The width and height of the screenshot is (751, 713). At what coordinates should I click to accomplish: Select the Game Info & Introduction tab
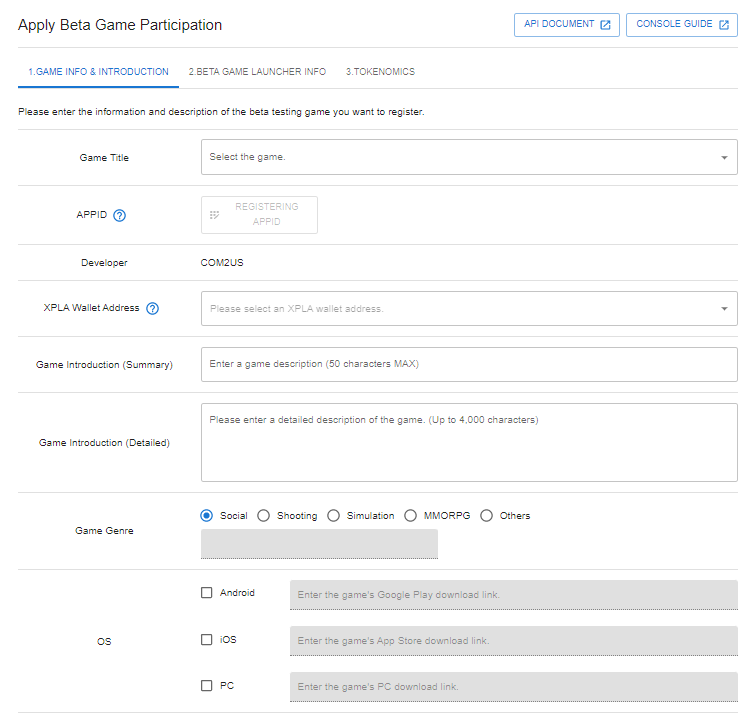(98, 72)
